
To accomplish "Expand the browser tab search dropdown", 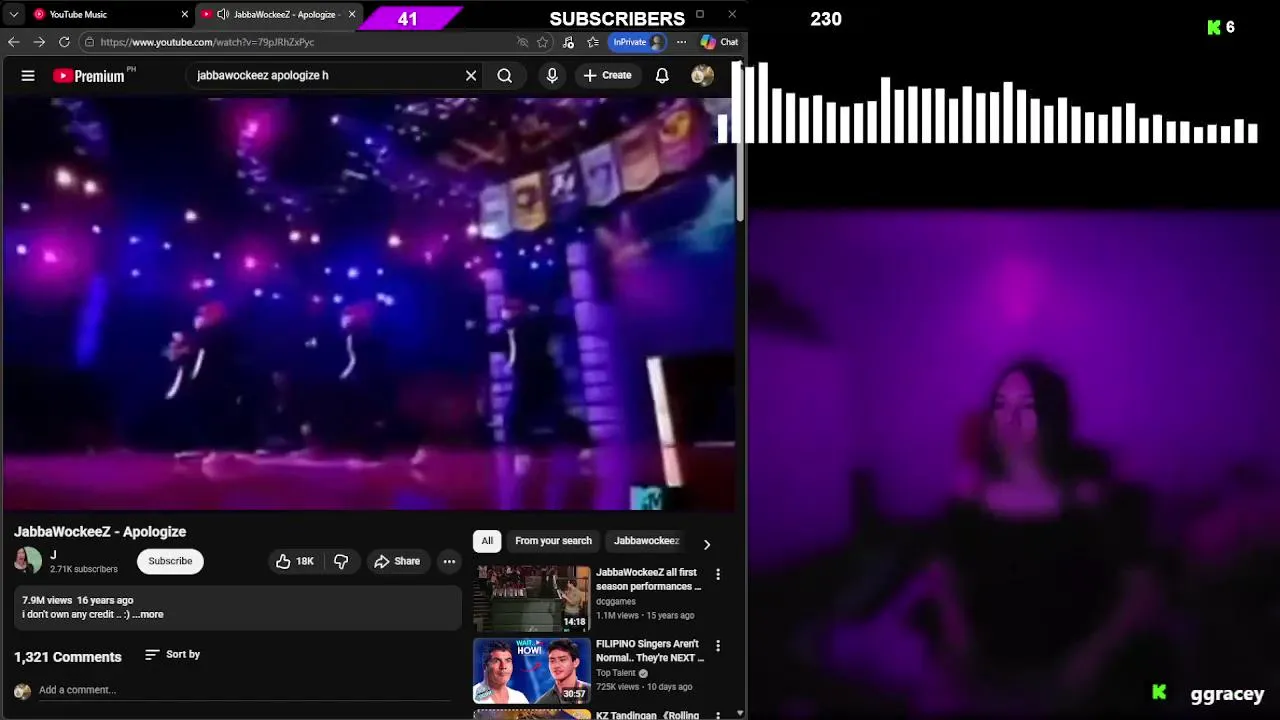I will 14,14.
